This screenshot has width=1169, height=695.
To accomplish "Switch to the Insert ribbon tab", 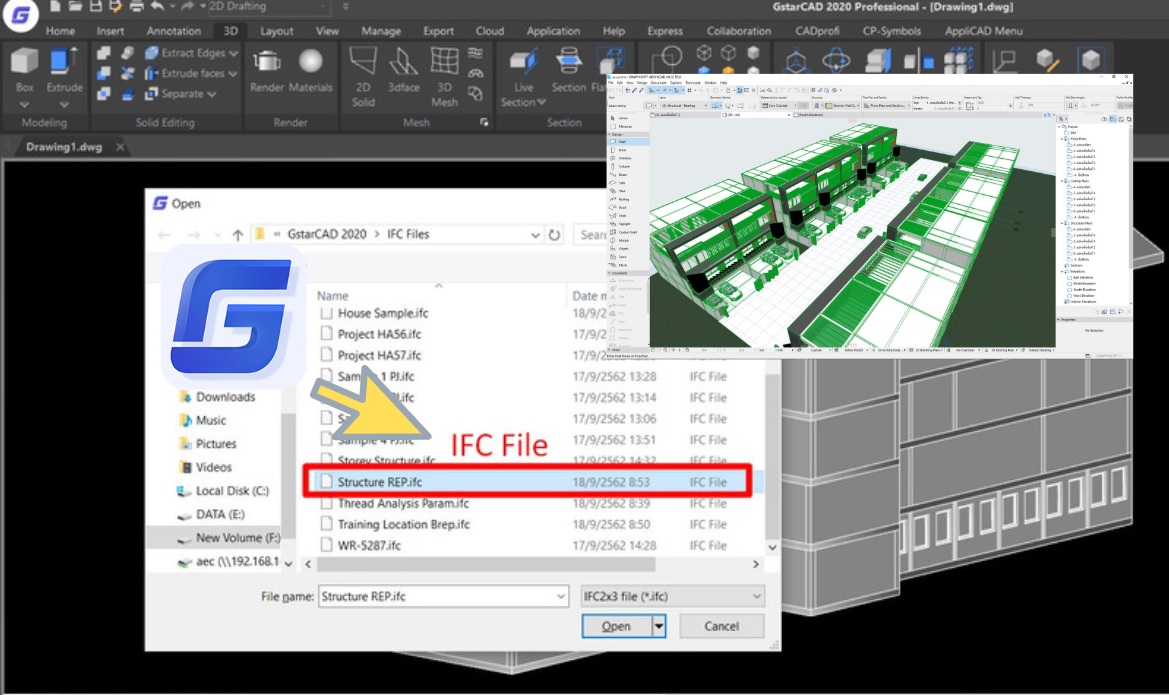I will click(x=110, y=31).
